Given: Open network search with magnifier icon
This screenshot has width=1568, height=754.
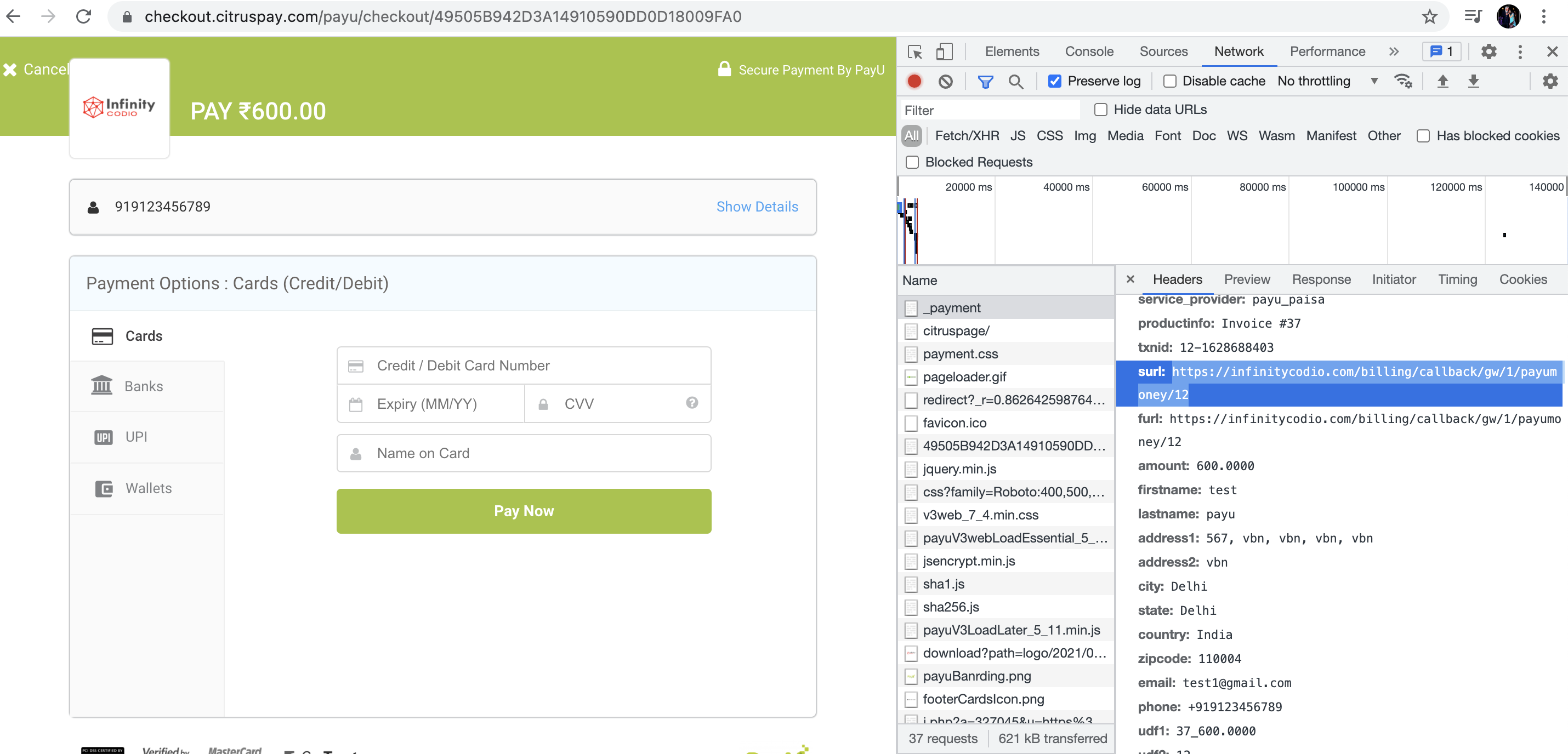Looking at the screenshot, I should coord(1015,81).
